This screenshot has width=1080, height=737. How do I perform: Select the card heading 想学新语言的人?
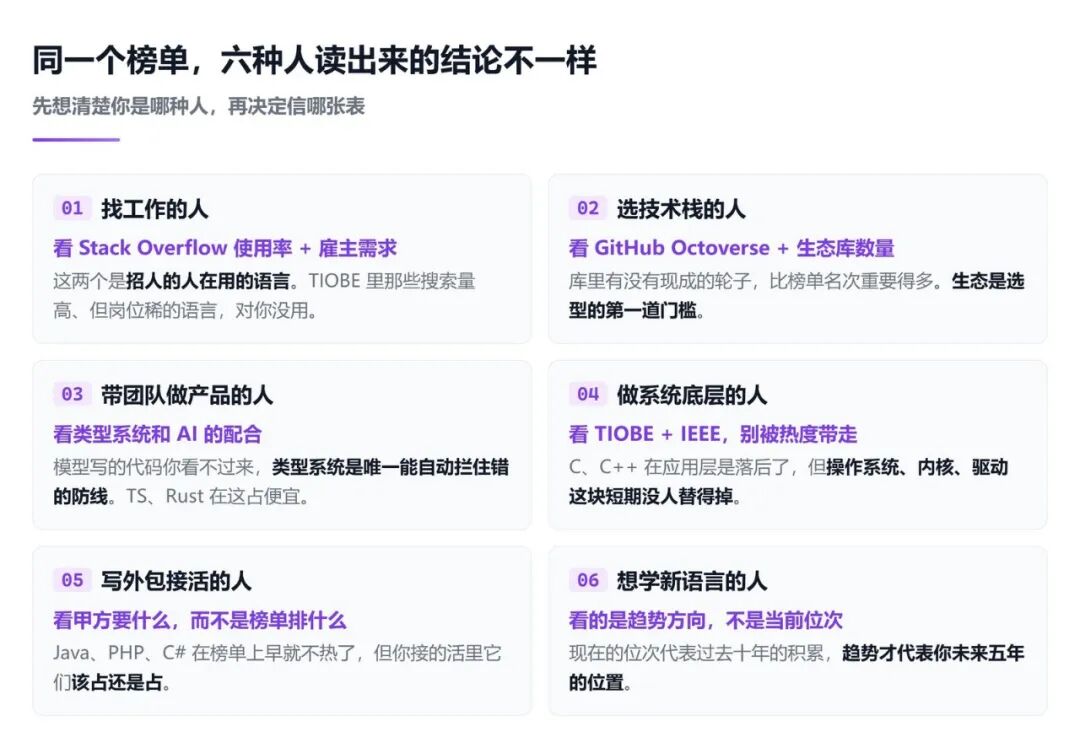coord(692,581)
